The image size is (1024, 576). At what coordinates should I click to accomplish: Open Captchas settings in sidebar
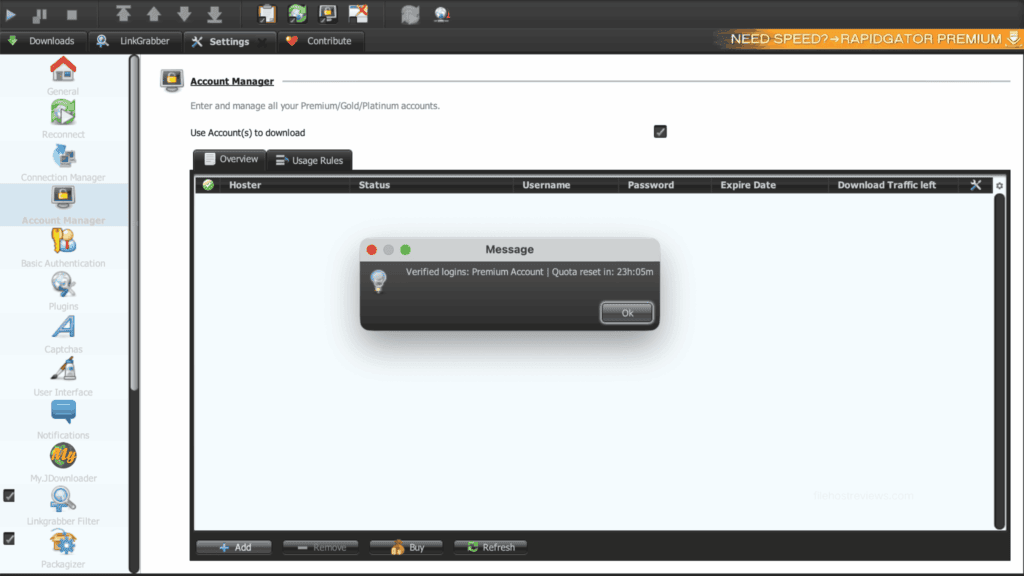tap(63, 335)
